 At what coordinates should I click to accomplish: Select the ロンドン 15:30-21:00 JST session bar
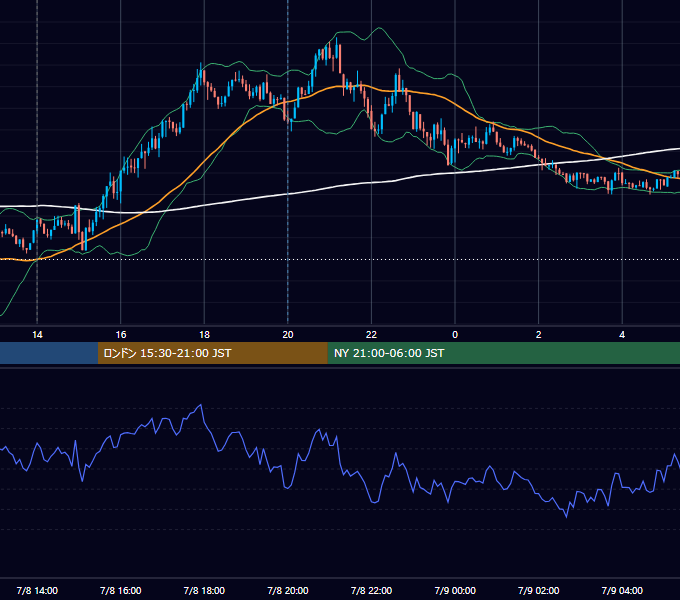212,353
